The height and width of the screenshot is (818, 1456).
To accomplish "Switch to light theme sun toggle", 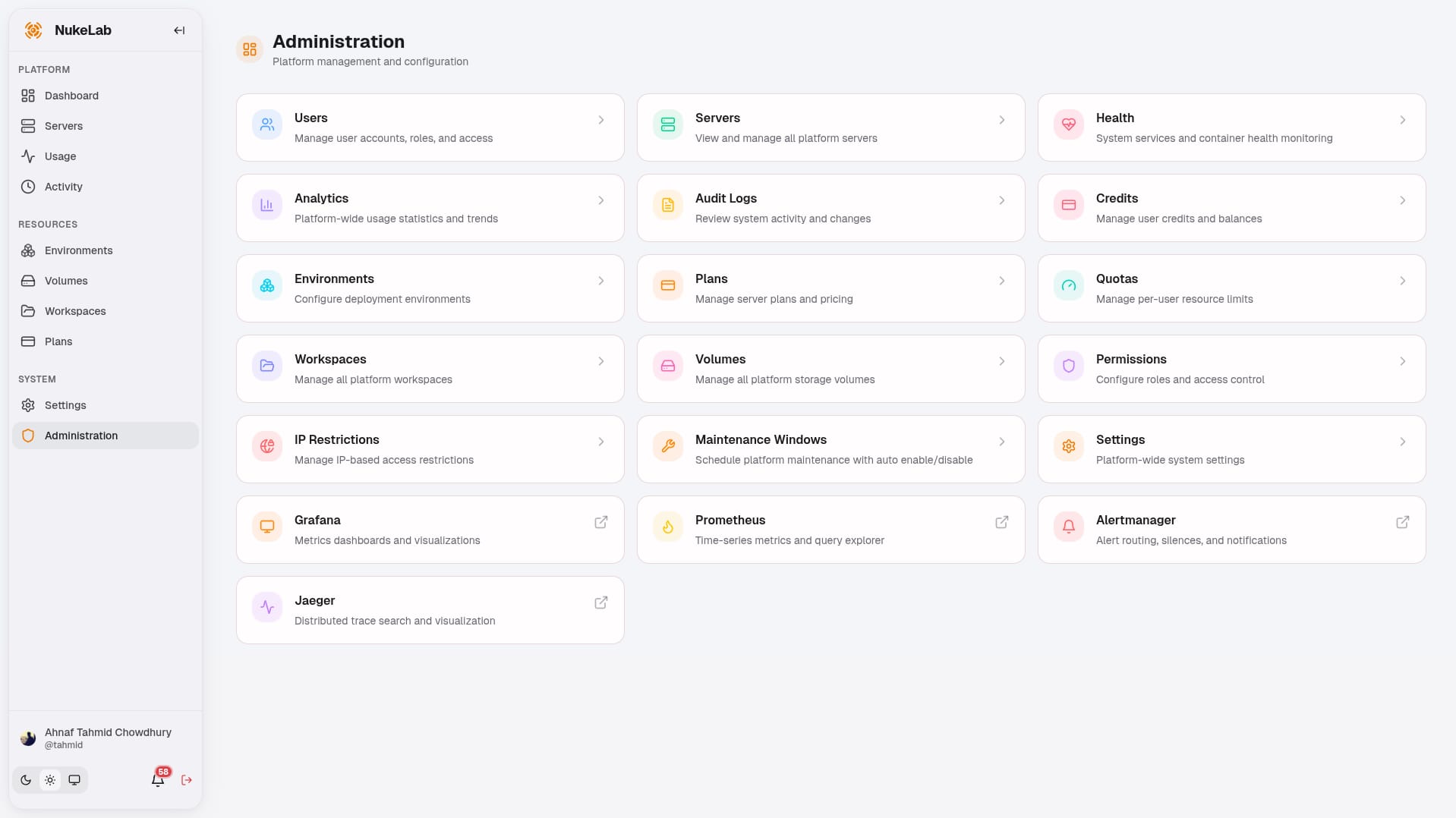I will coord(50,780).
